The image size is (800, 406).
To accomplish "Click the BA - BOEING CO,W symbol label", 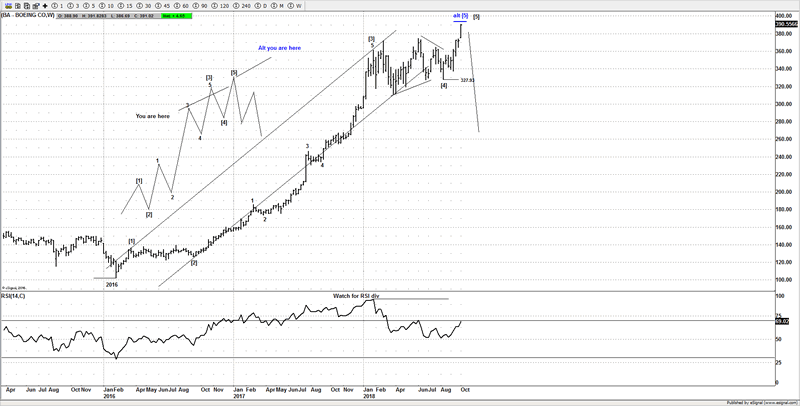I will pos(28,17).
